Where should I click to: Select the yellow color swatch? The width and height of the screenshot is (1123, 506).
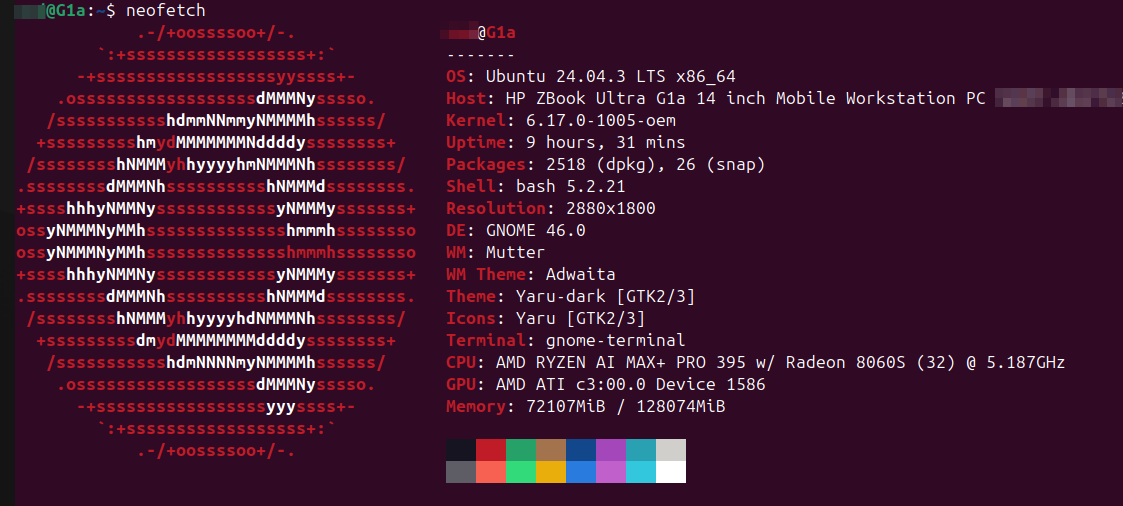pos(551,472)
